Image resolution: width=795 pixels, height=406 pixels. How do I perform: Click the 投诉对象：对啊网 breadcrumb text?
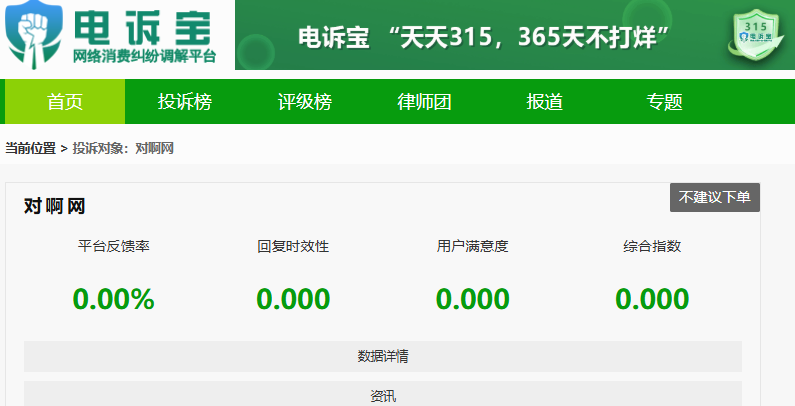(123, 149)
